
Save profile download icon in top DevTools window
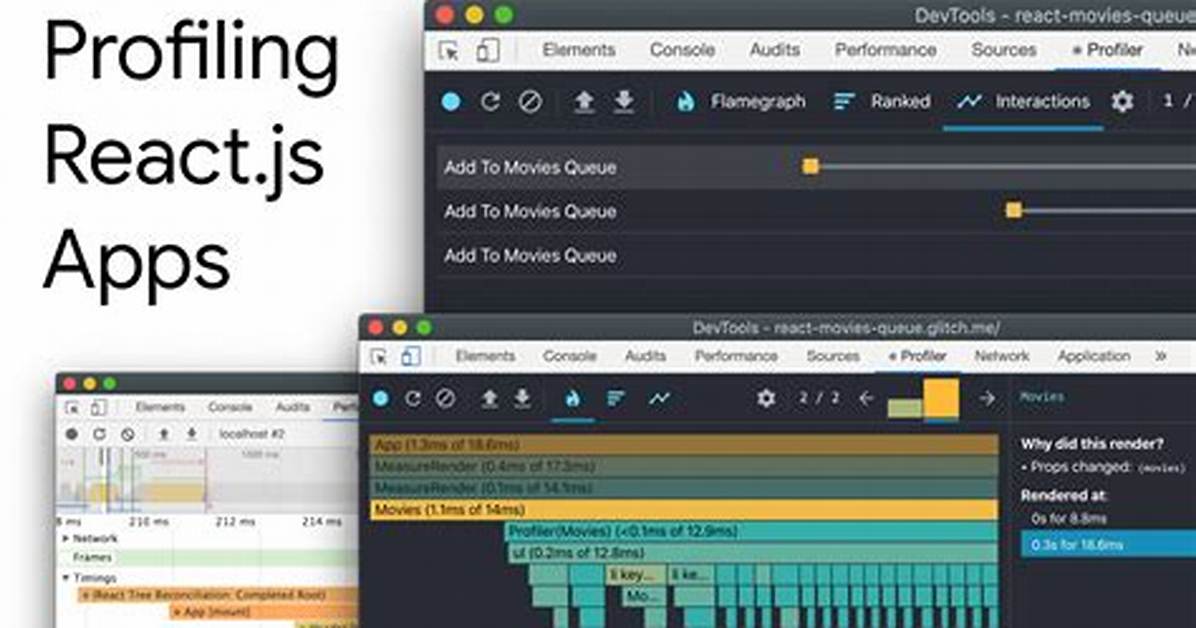tap(624, 101)
